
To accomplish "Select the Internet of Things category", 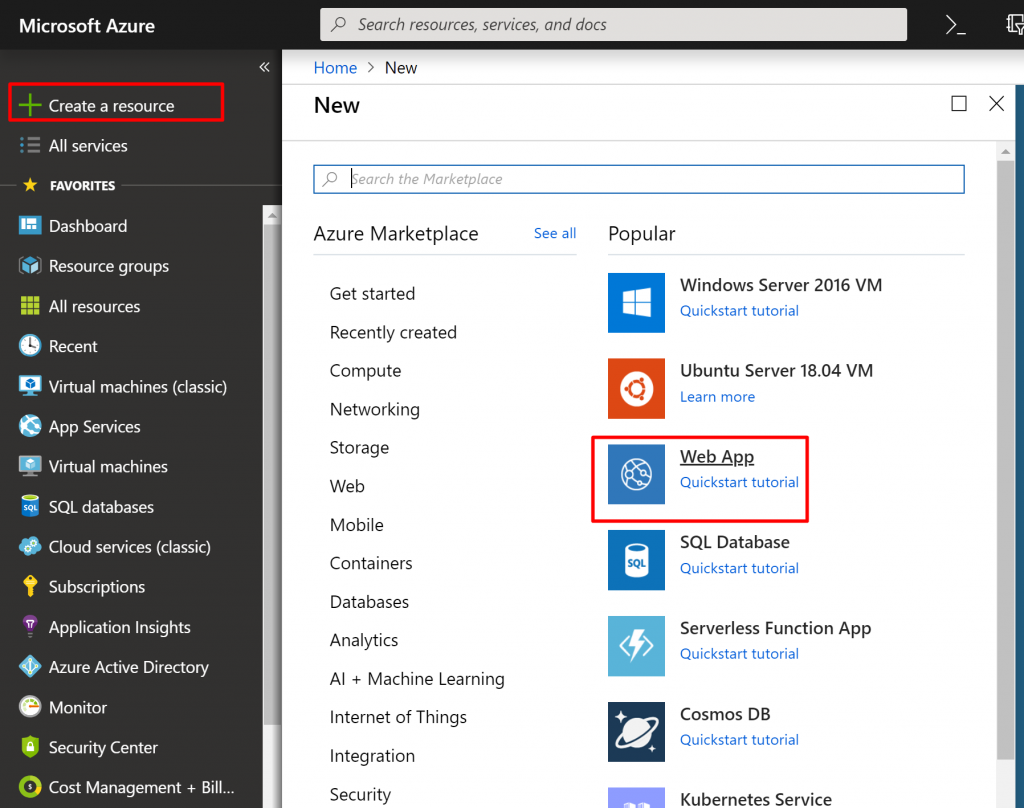I will pos(398,717).
